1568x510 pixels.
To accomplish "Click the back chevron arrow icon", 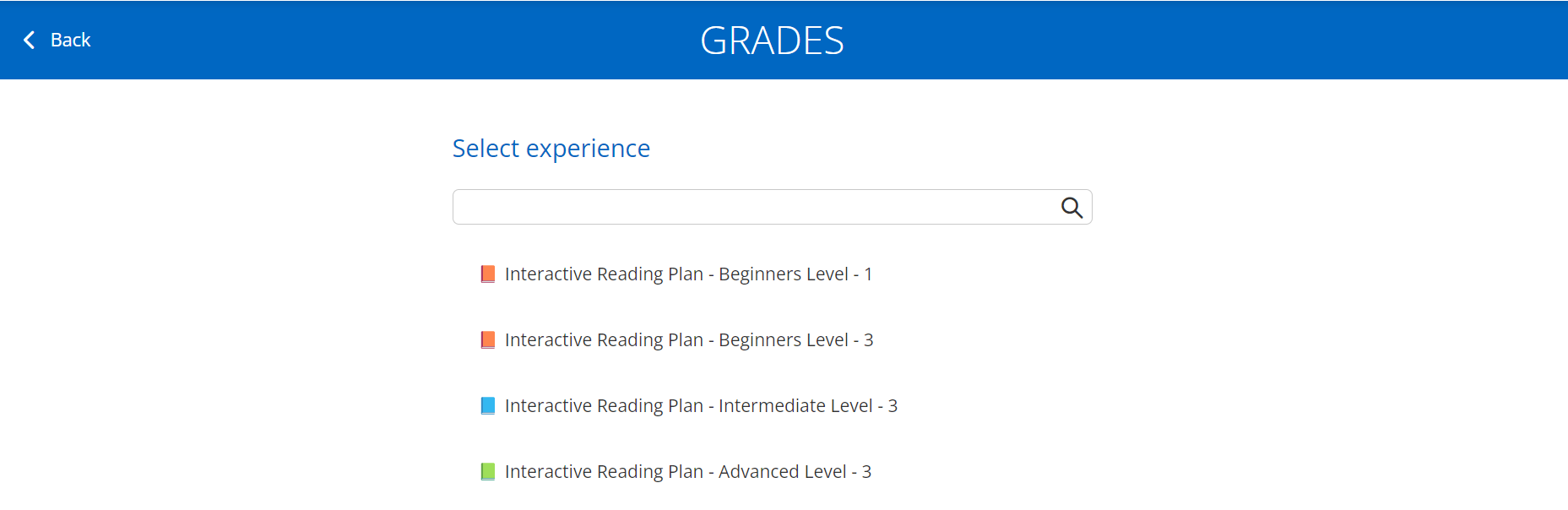I will (x=30, y=40).
